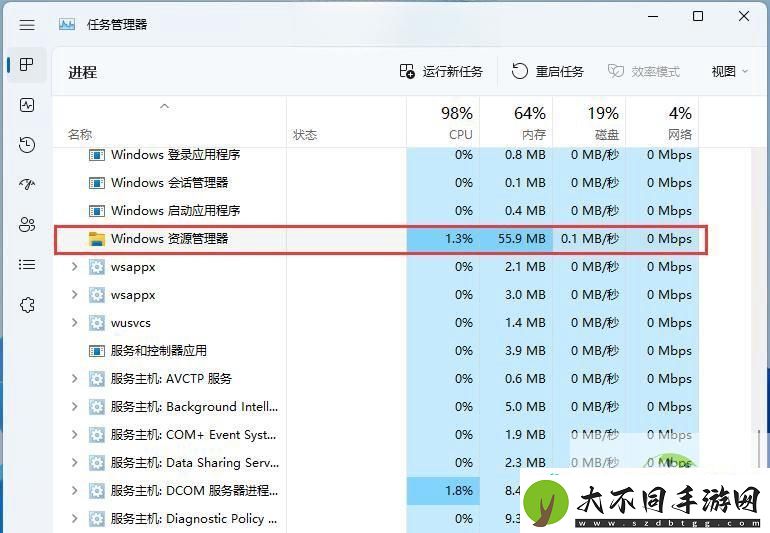The height and width of the screenshot is (533, 770).
Task: Click the Windows 启动应用程序 process icon
Action: click(x=97, y=211)
